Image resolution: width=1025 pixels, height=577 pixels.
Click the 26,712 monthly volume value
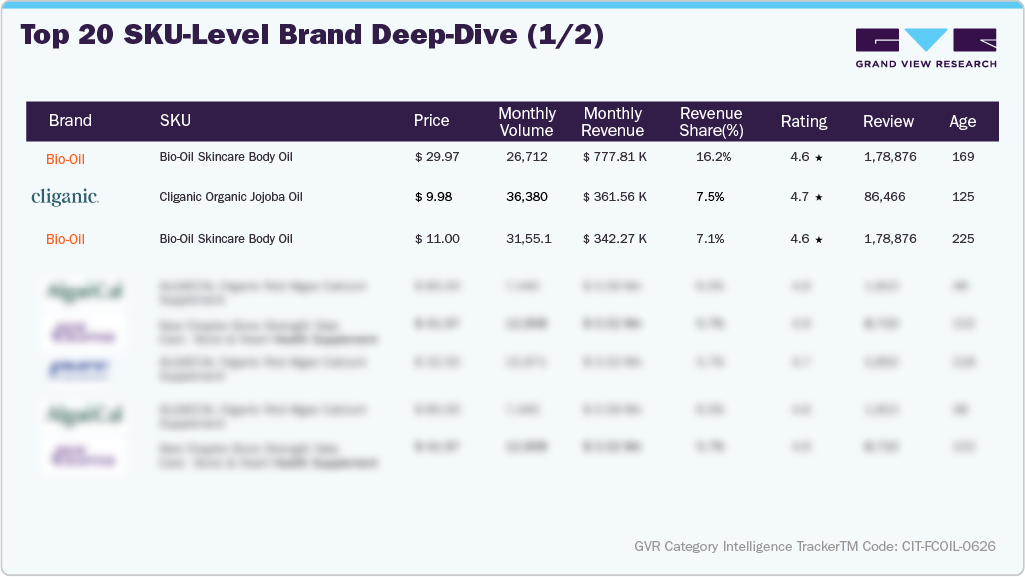(527, 157)
